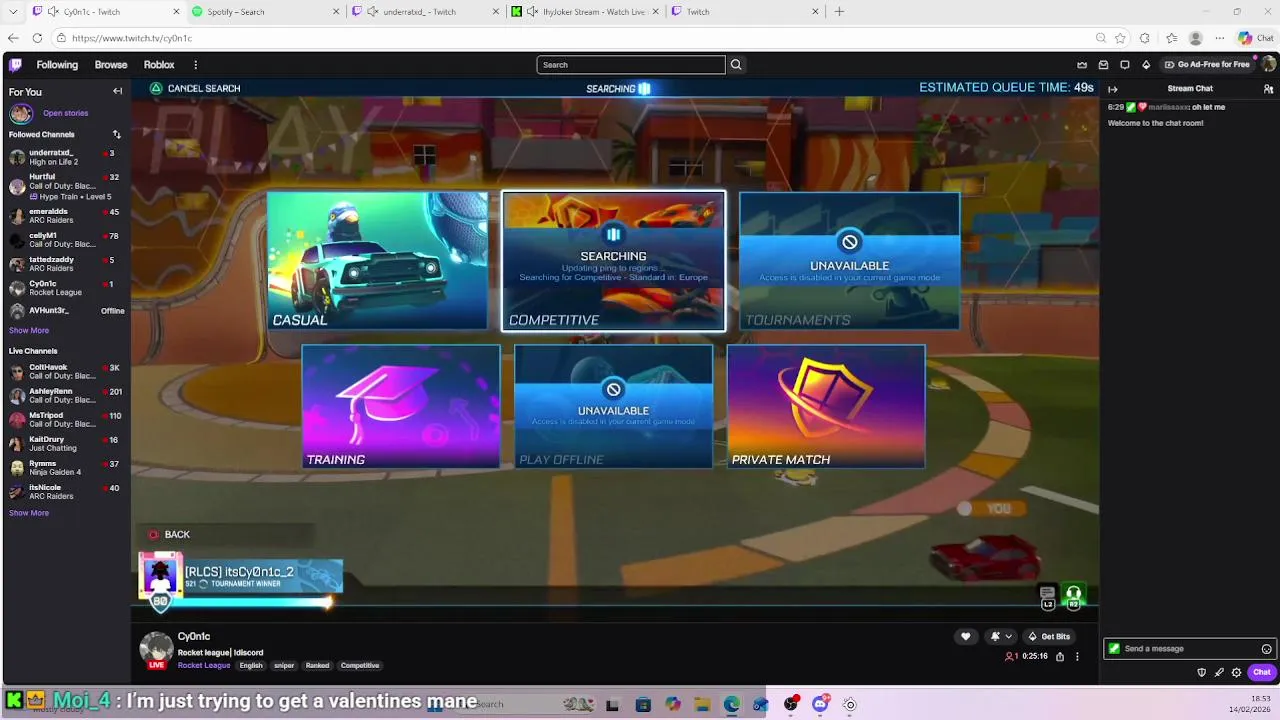1280x720 pixels.
Task: Open Microsoft Edge from the taskbar
Action: click(x=732, y=704)
